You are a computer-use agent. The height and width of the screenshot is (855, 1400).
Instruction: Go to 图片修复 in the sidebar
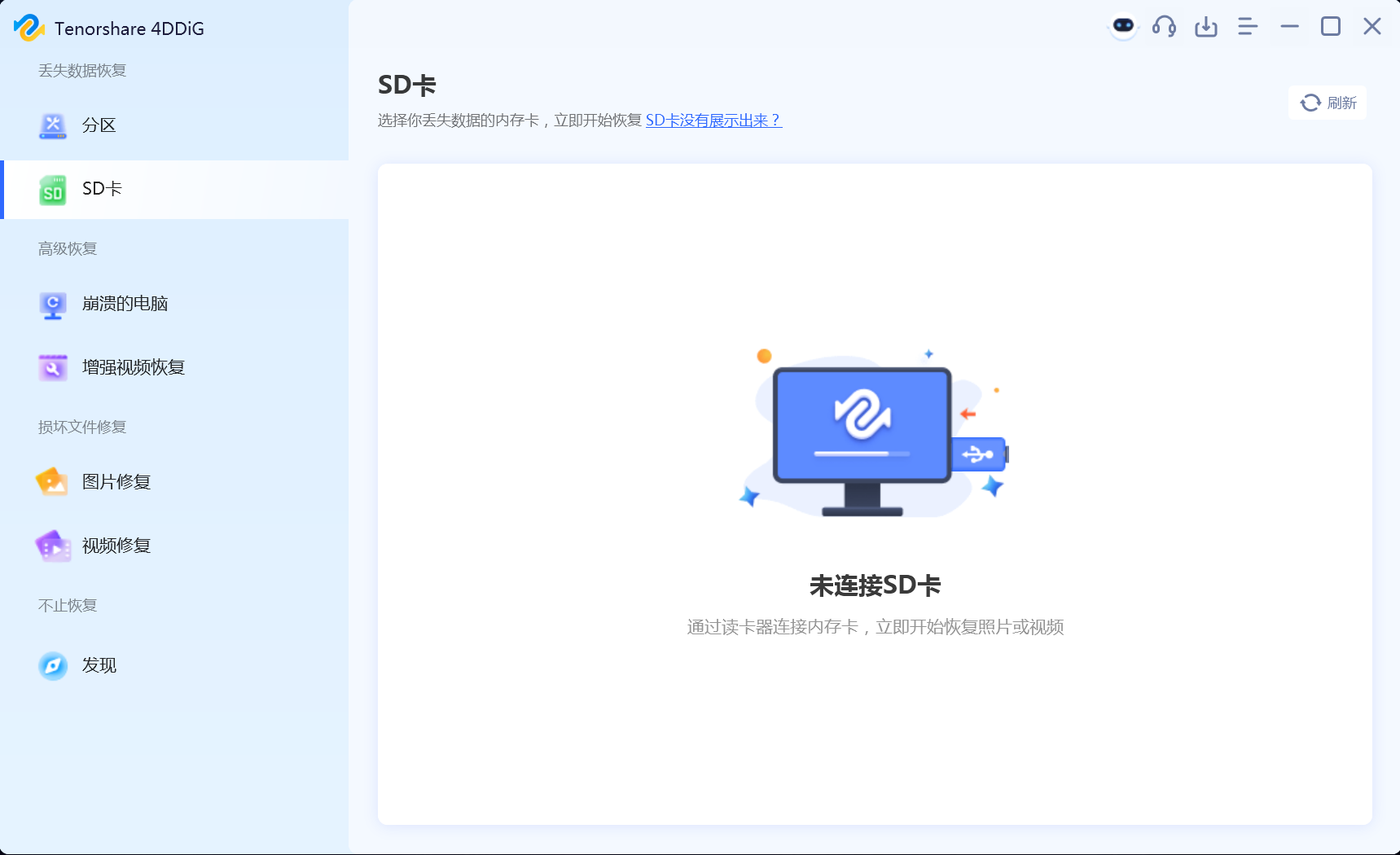116,482
